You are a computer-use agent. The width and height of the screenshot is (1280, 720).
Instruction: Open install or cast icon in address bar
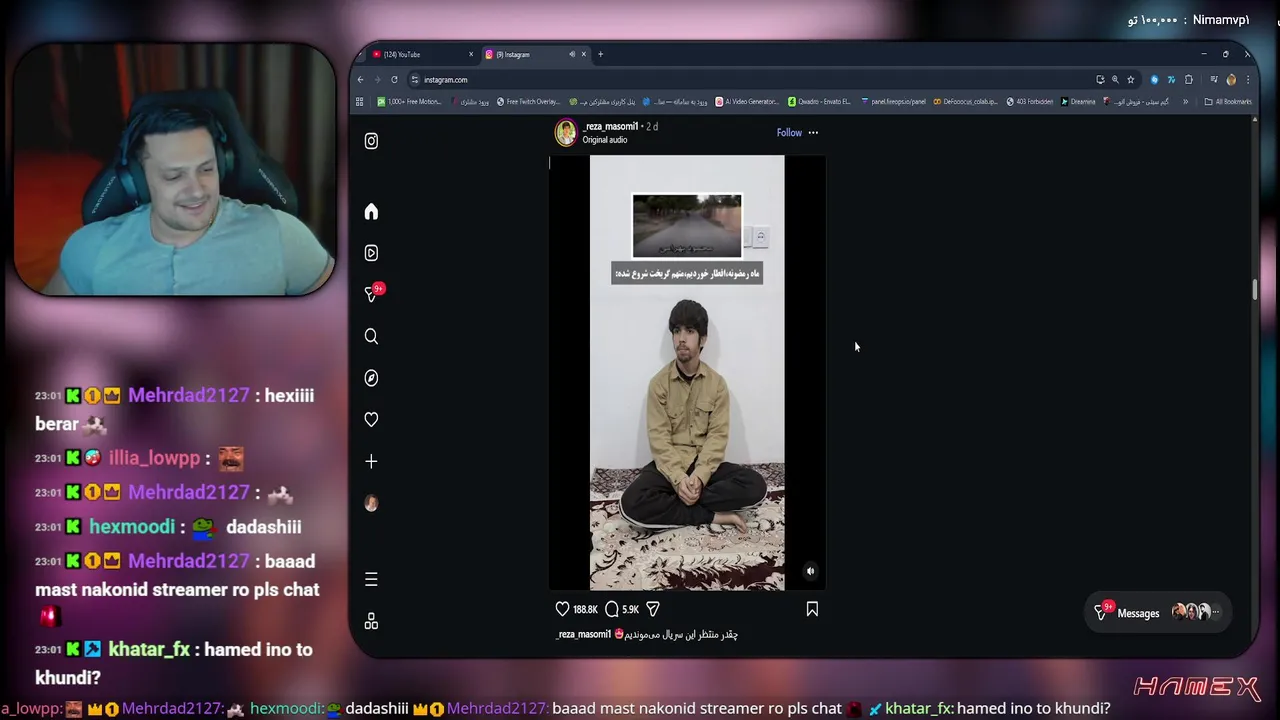click(x=1100, y=80)
